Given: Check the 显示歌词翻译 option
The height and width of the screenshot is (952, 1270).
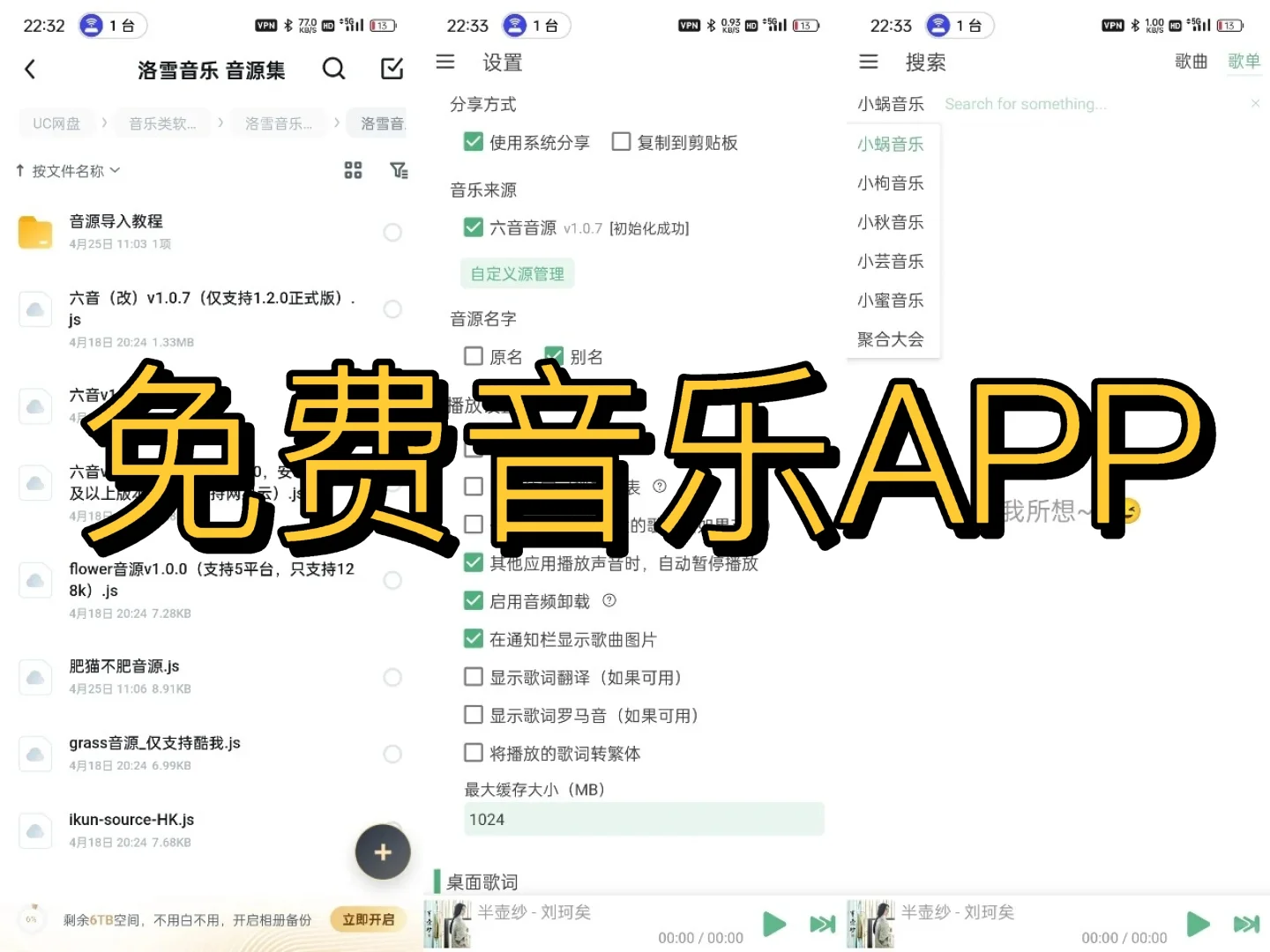Looking at the screenshot, I should [x=474, y=677].
